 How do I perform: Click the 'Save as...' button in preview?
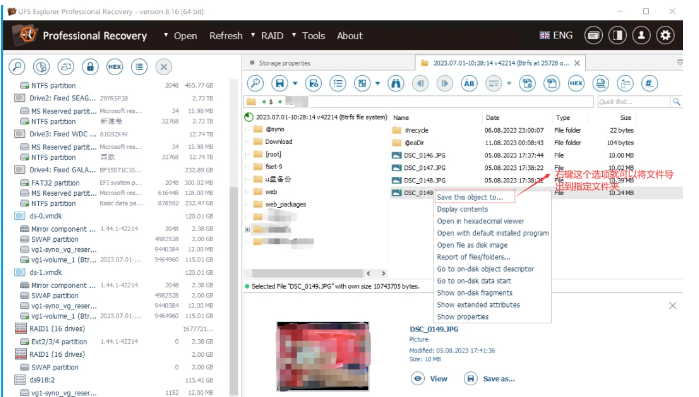point(489,379)
